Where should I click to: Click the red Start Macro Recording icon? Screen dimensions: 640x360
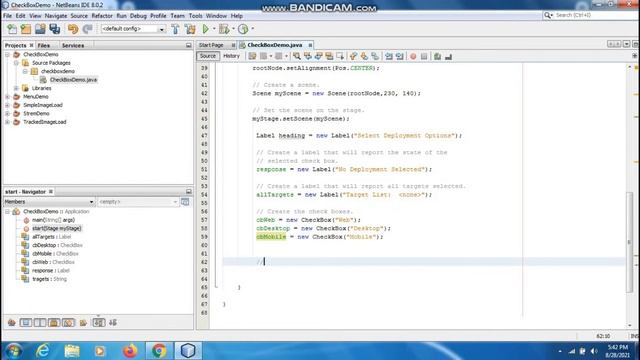pyautogui.click(x=413, y=56)
